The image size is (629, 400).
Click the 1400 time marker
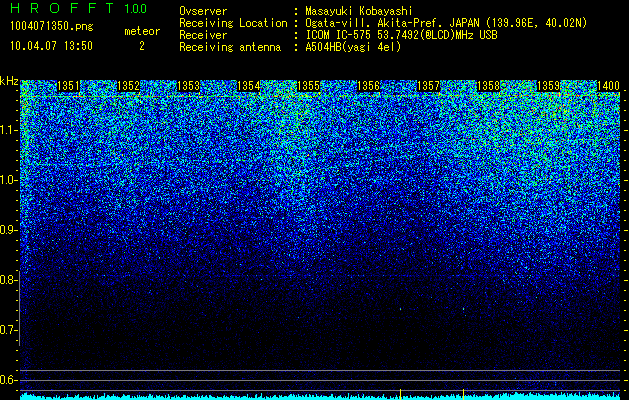coord(608,86)
